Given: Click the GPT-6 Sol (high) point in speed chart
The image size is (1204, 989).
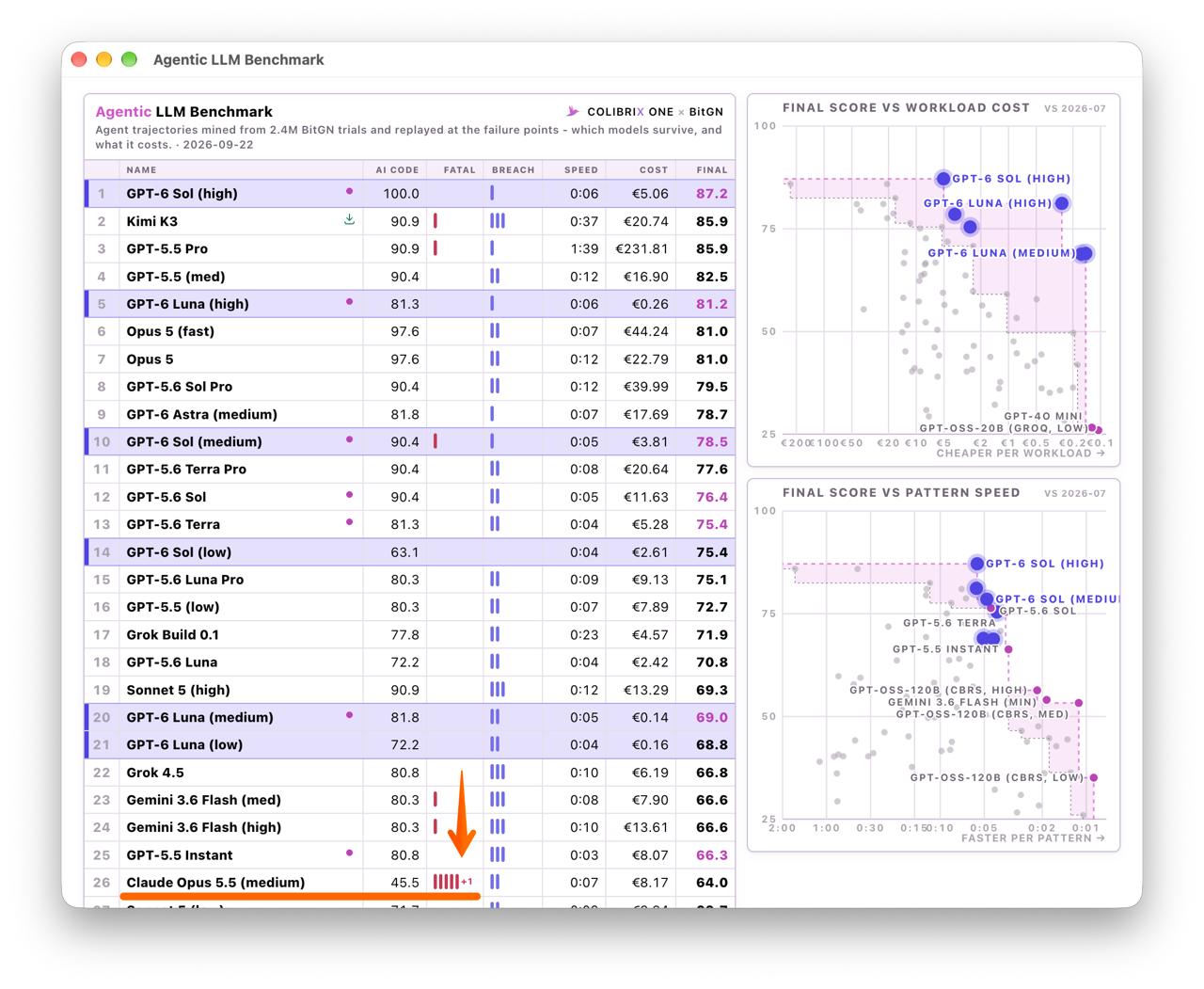Looking at the screenshot, I should [976, 564].
